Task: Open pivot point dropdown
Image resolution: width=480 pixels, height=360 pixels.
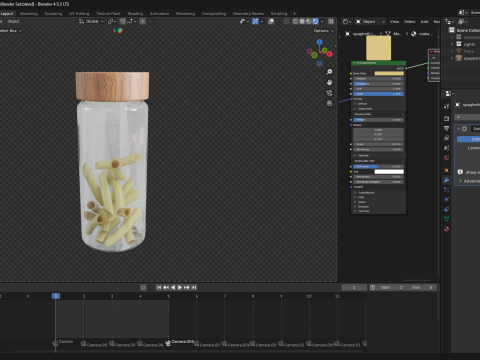Action: pyautogui.click(x=112, y=21)
